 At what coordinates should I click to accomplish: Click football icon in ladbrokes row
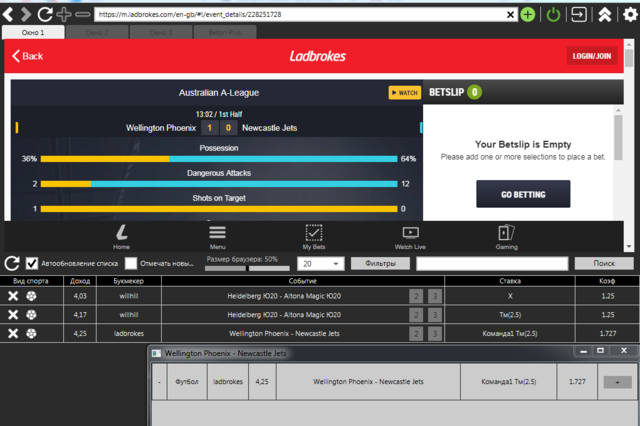31,333
